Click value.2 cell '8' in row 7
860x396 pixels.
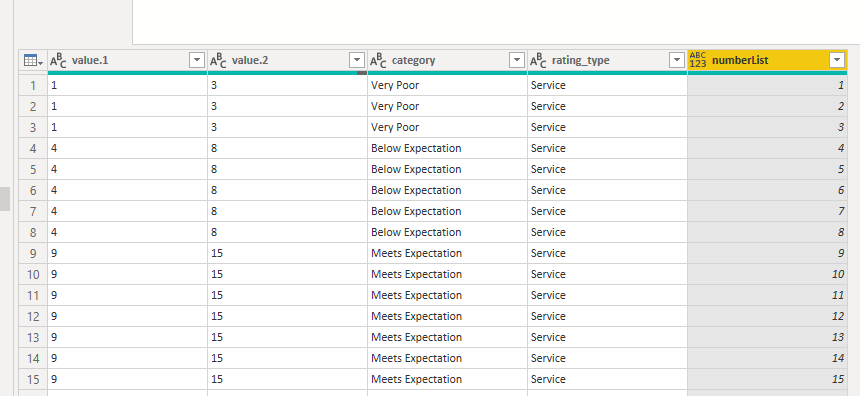click(x=287, y=211)
